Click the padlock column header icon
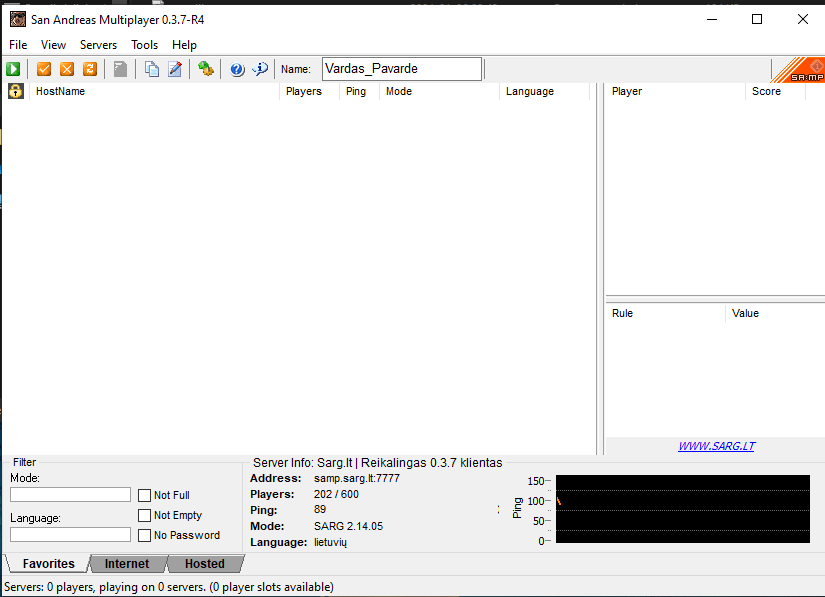The width and height of the screenshot is (825, 597). pyautogui.click(x=16, y=91)
